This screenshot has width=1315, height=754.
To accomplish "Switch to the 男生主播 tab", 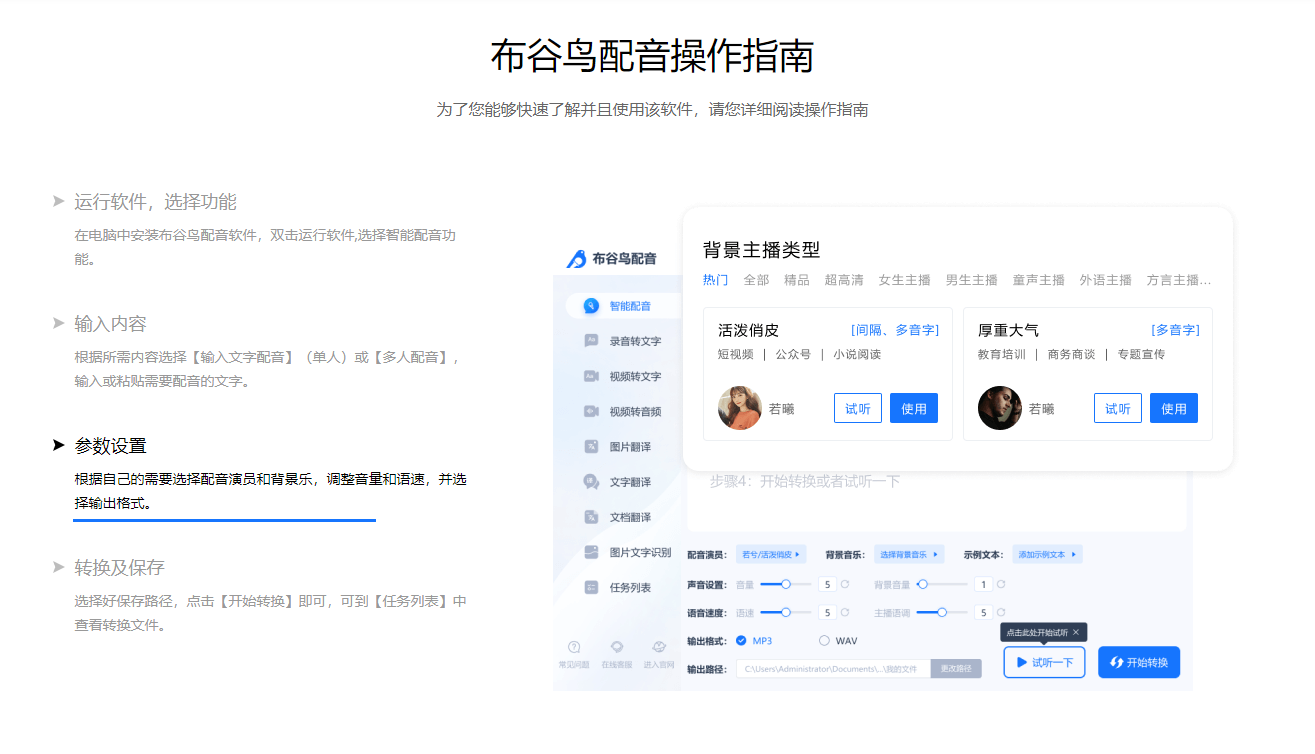I will [971, 280].
